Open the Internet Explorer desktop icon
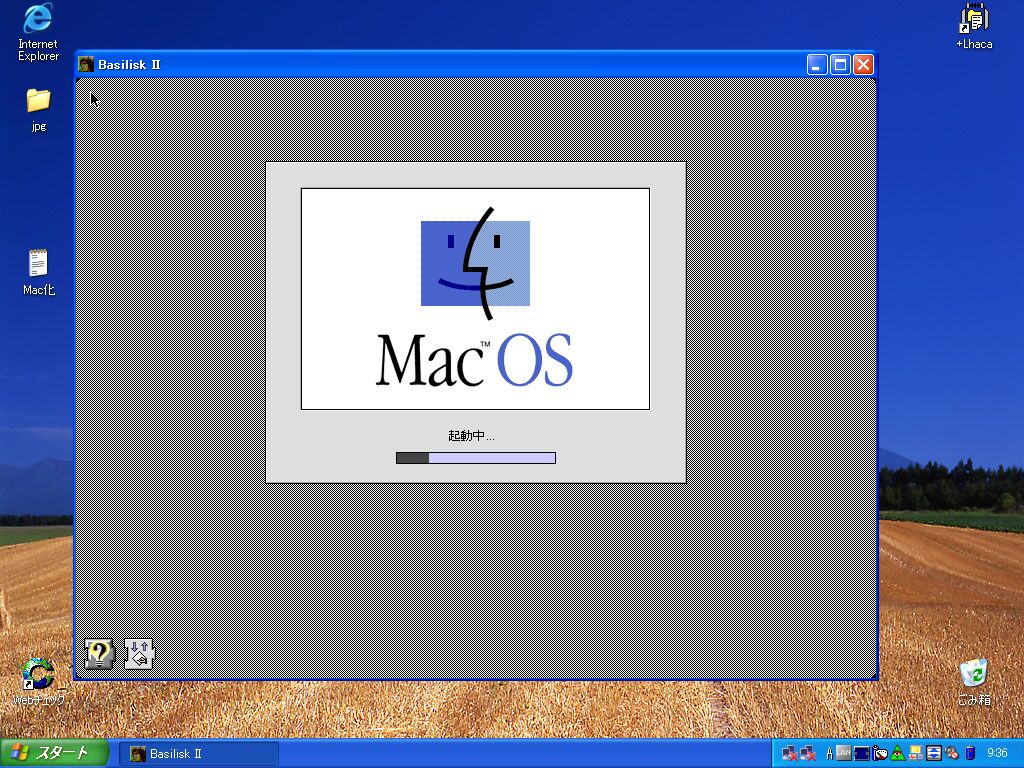The height and width of the screenshot is (768, 1024). point(38,33)
